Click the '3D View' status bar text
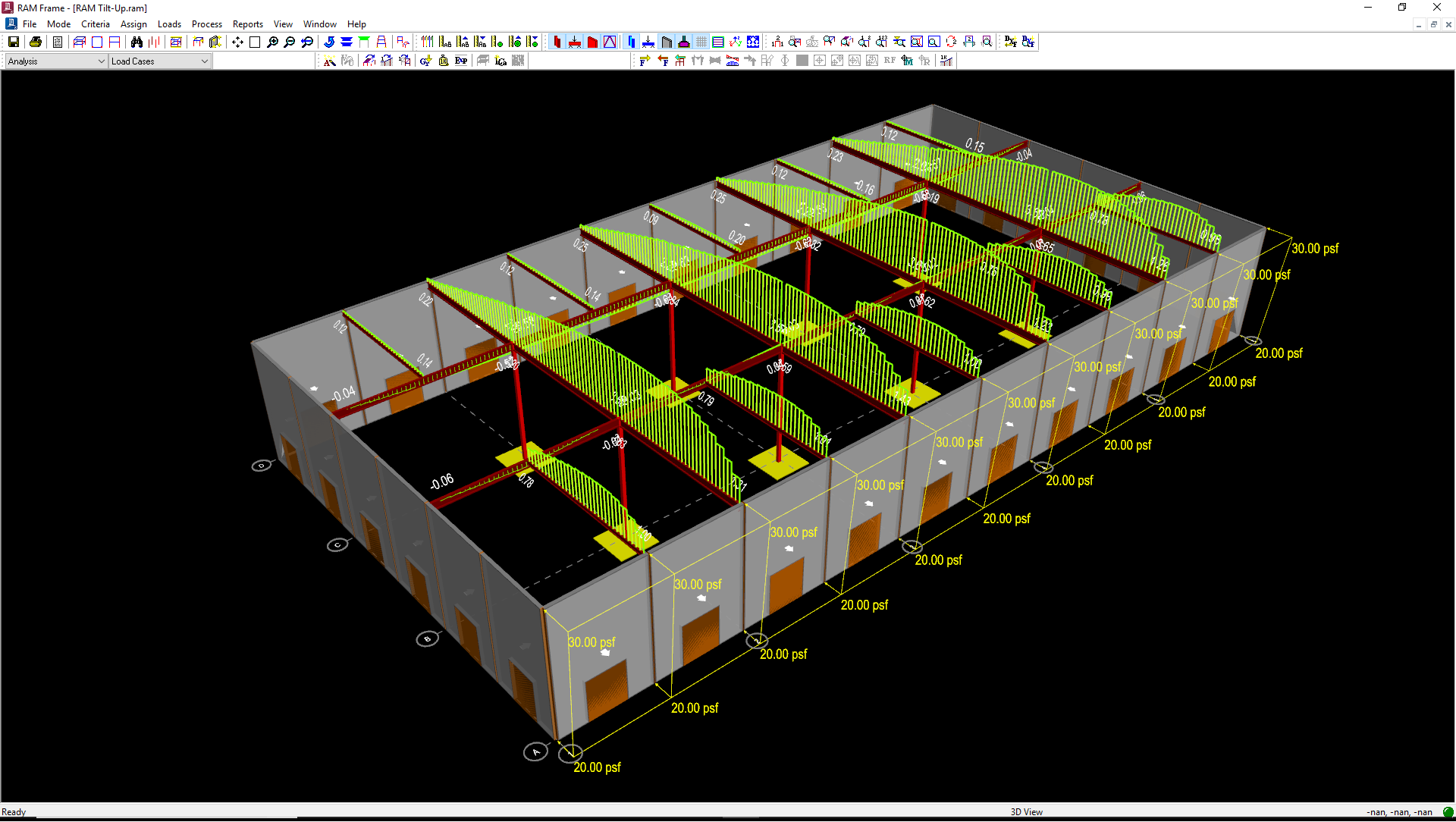This screenshot has height=822, width=1456. pos(1026,812)
